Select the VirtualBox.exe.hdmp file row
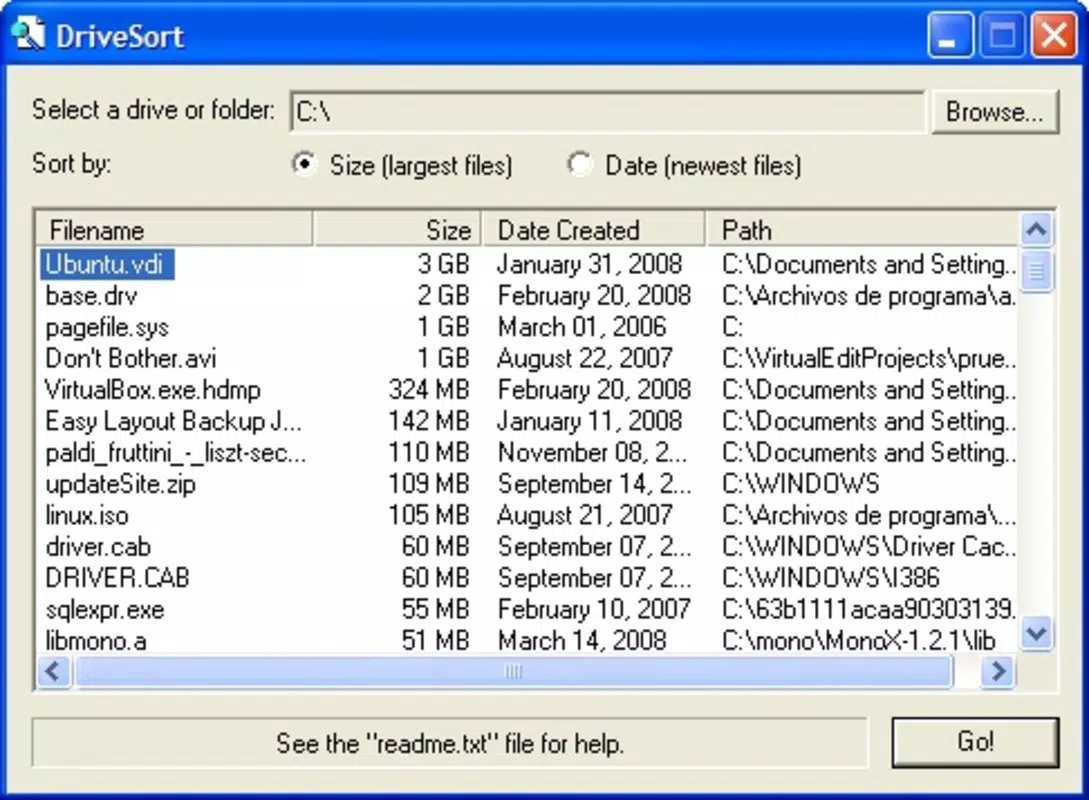Viewport: 1089px width, 800px height. [x=526, y=390]
